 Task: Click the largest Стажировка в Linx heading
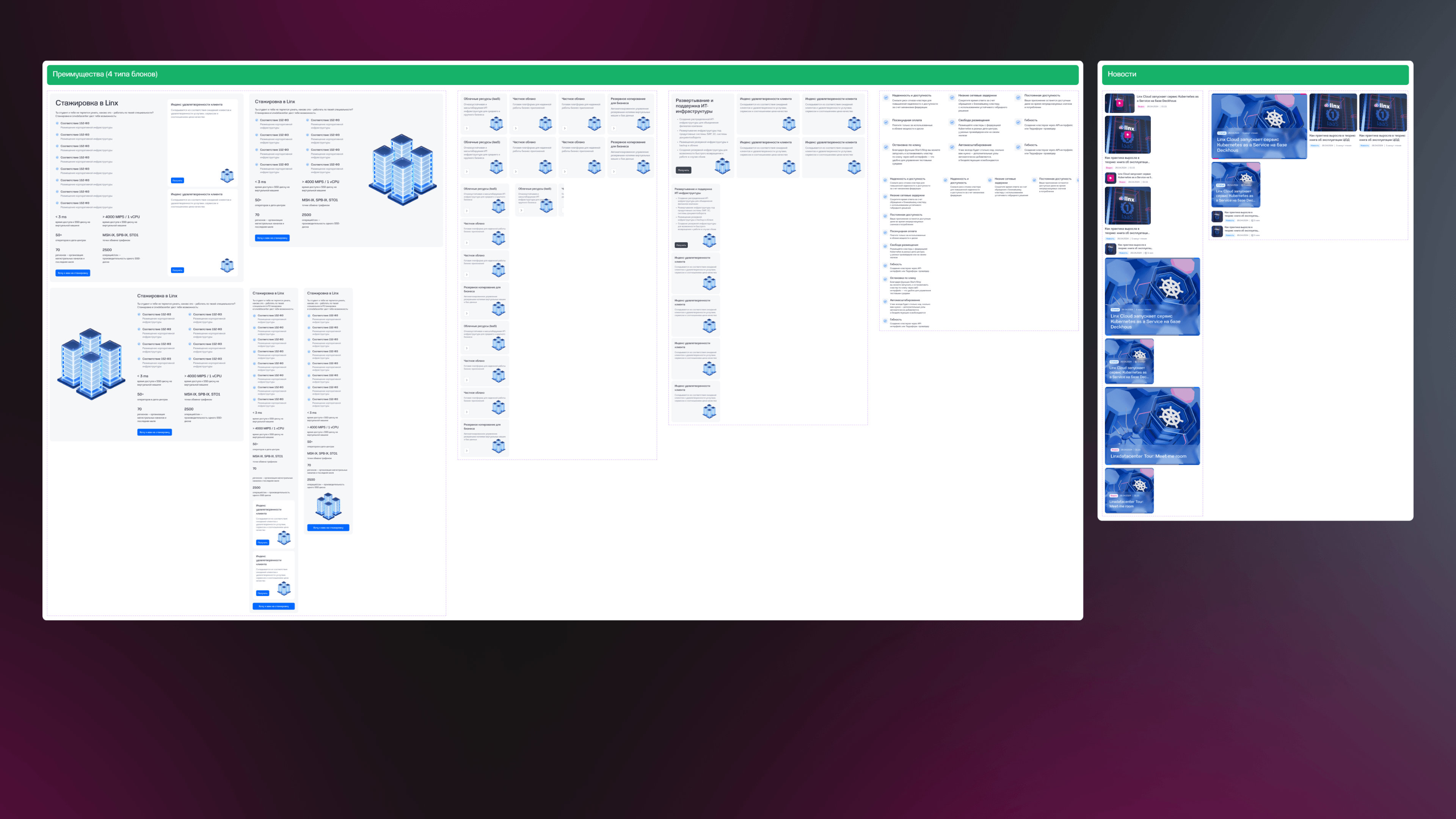click(86, 103)
